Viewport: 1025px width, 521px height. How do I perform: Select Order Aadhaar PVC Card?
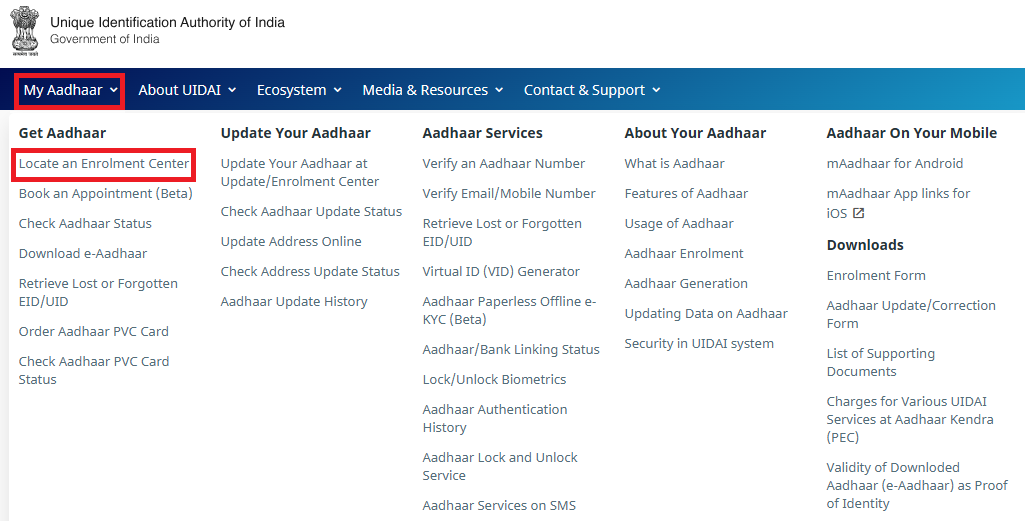tap(93, 331)
